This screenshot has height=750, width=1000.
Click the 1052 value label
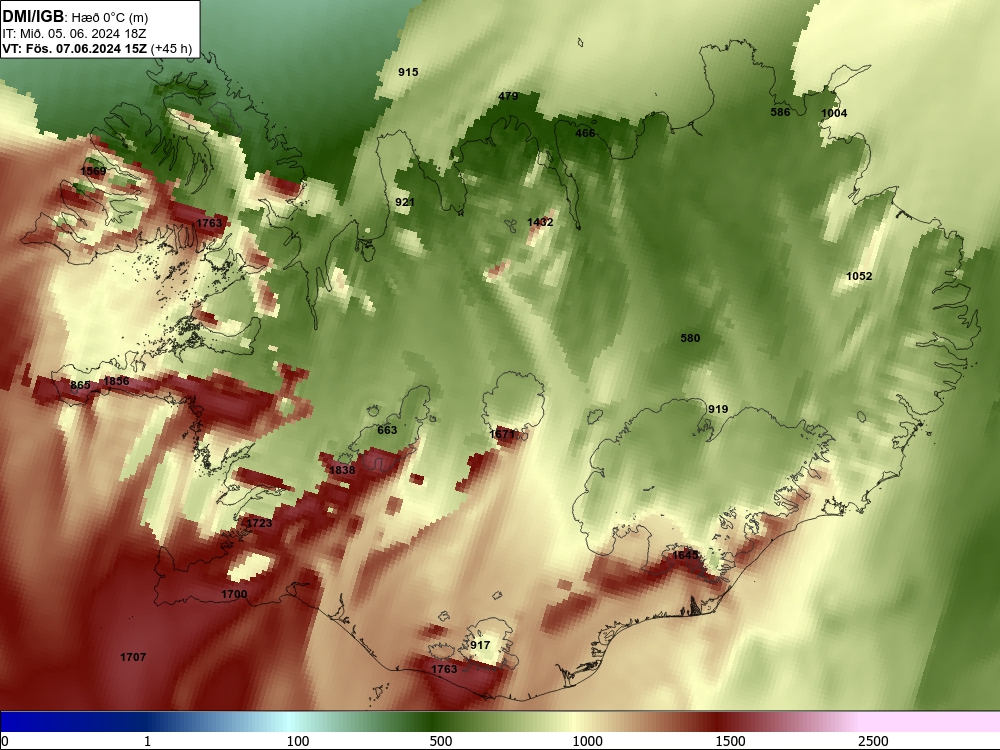859,276
